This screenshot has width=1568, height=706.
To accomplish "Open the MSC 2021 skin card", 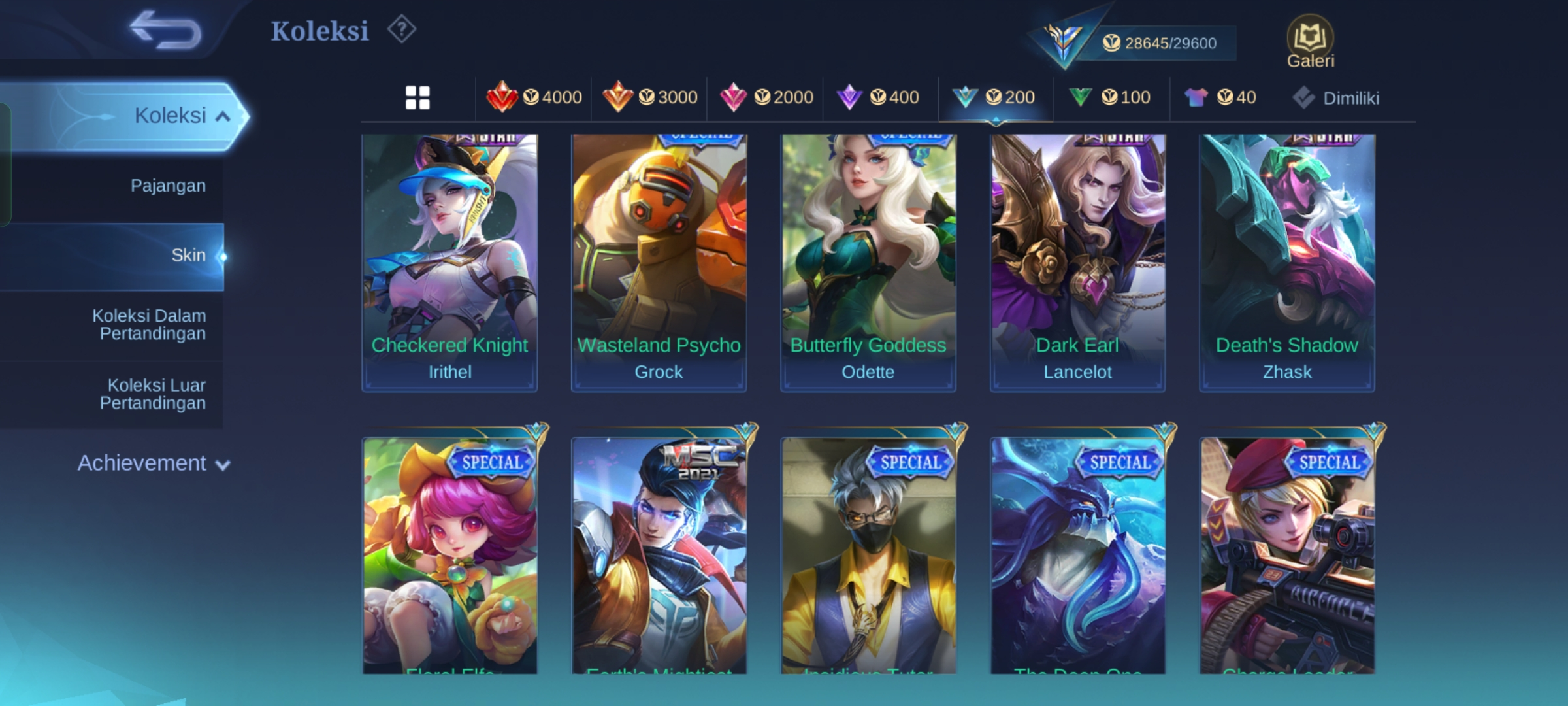I will pyautogui.click(x=659, y=554).
